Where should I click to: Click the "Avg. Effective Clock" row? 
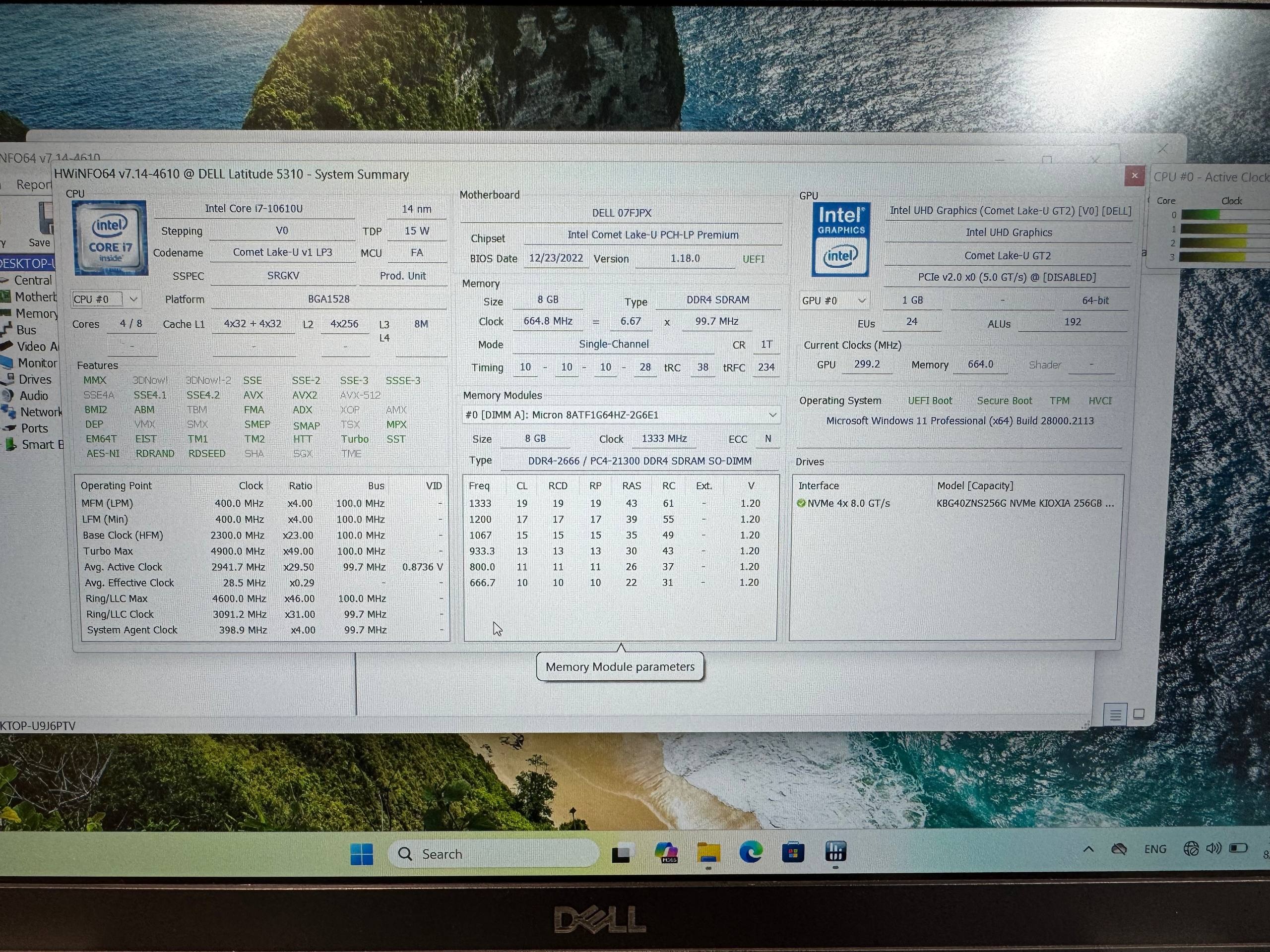(262, 583)
